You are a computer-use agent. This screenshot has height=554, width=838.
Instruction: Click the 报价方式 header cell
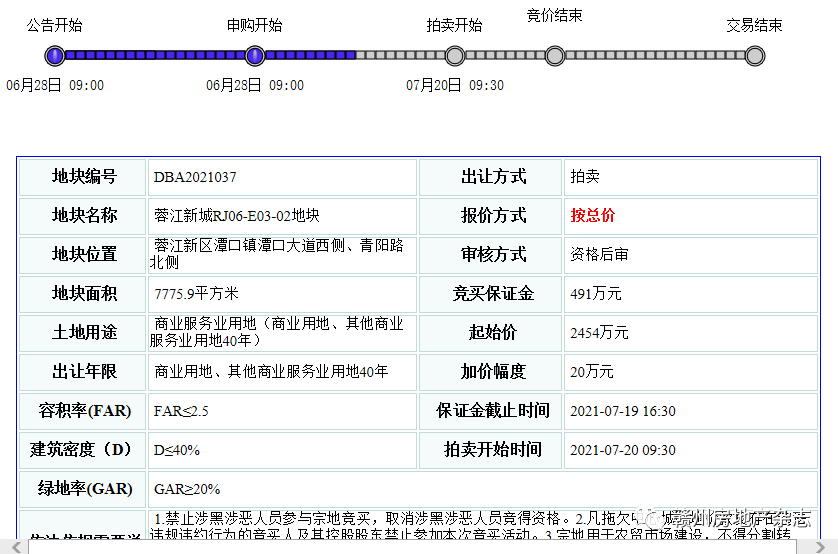(x=491, y=216)
